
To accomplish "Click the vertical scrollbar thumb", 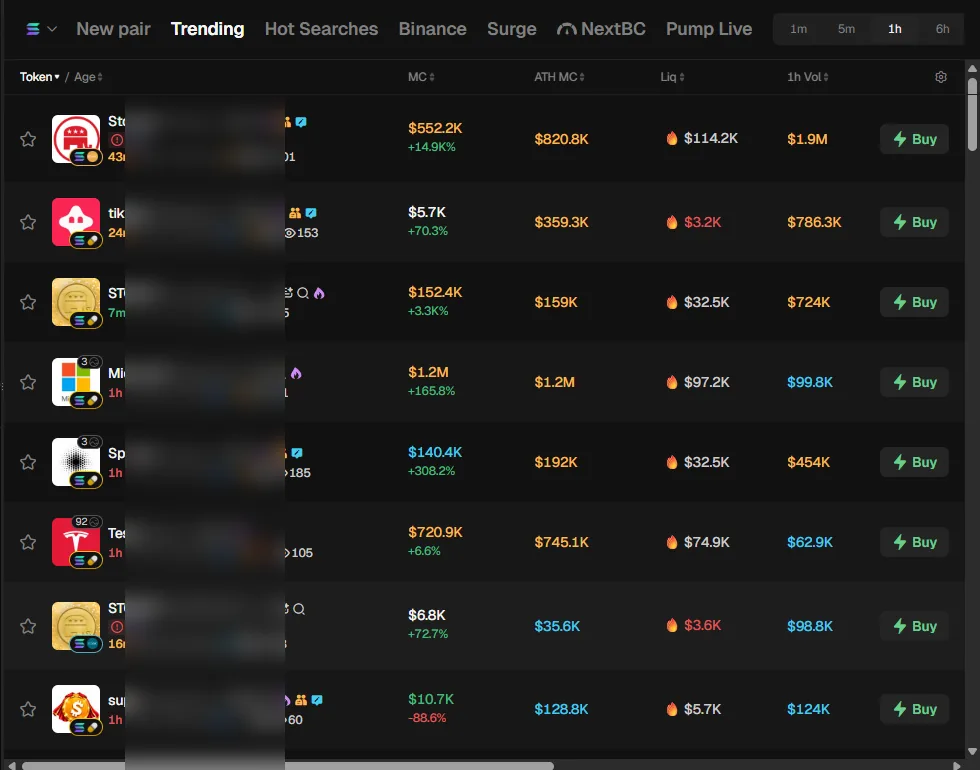I will tap(972, 114).
